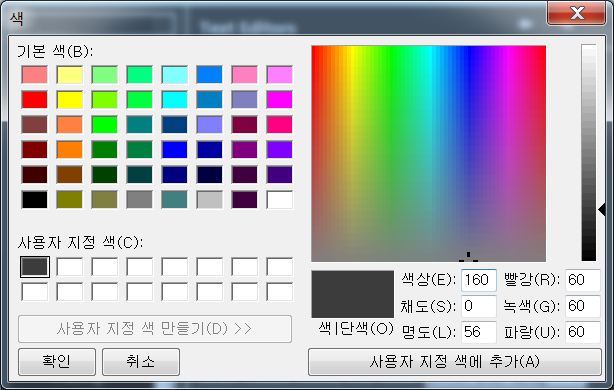The height and width of the screenshot is (390, 614).
Task: Select the pure red basic color swatch
Action: pyautogui.click(x=35, y=100)
